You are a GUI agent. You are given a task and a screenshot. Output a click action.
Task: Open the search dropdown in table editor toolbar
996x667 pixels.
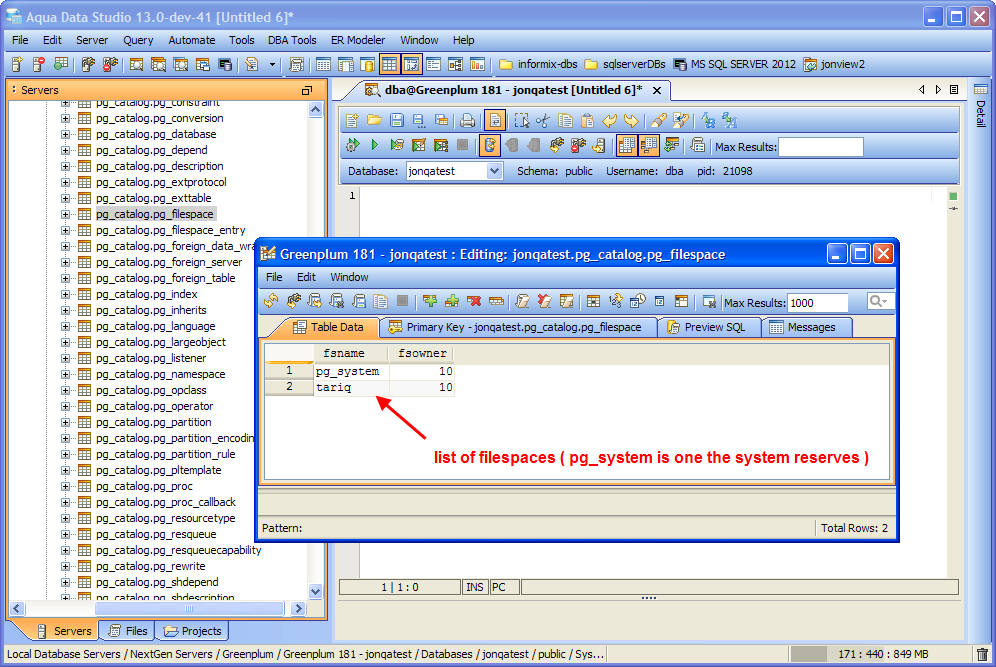click(x=880, y=301)
